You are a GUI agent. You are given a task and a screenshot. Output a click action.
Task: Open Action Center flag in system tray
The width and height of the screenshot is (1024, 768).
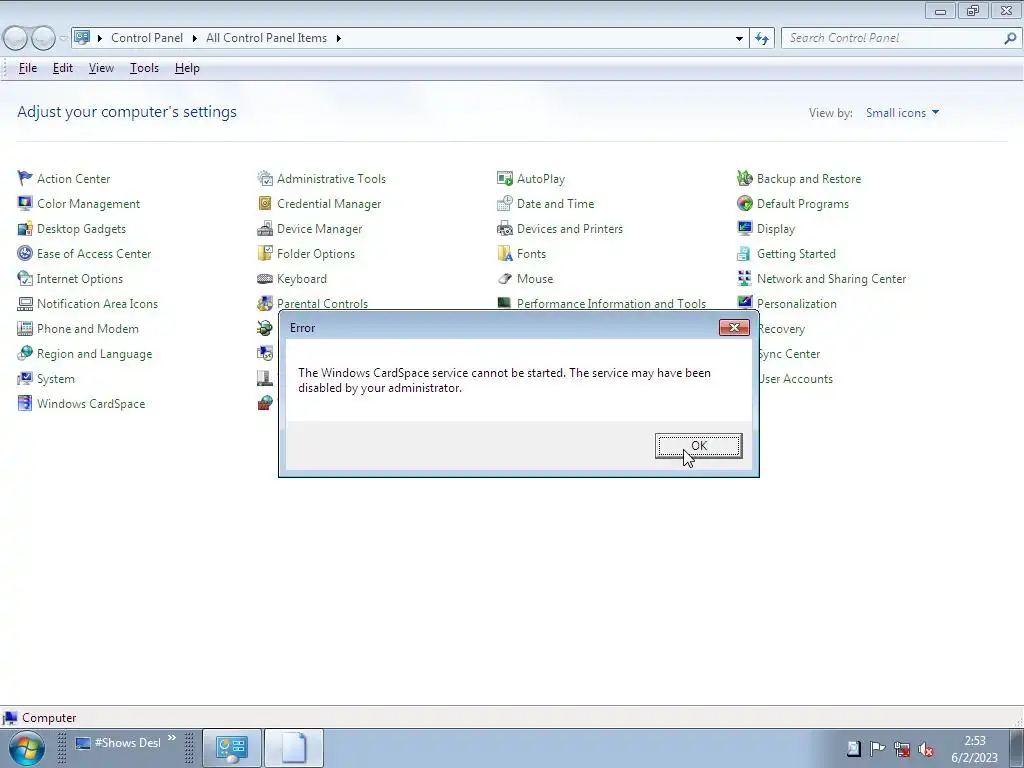[x=878, y=748]
